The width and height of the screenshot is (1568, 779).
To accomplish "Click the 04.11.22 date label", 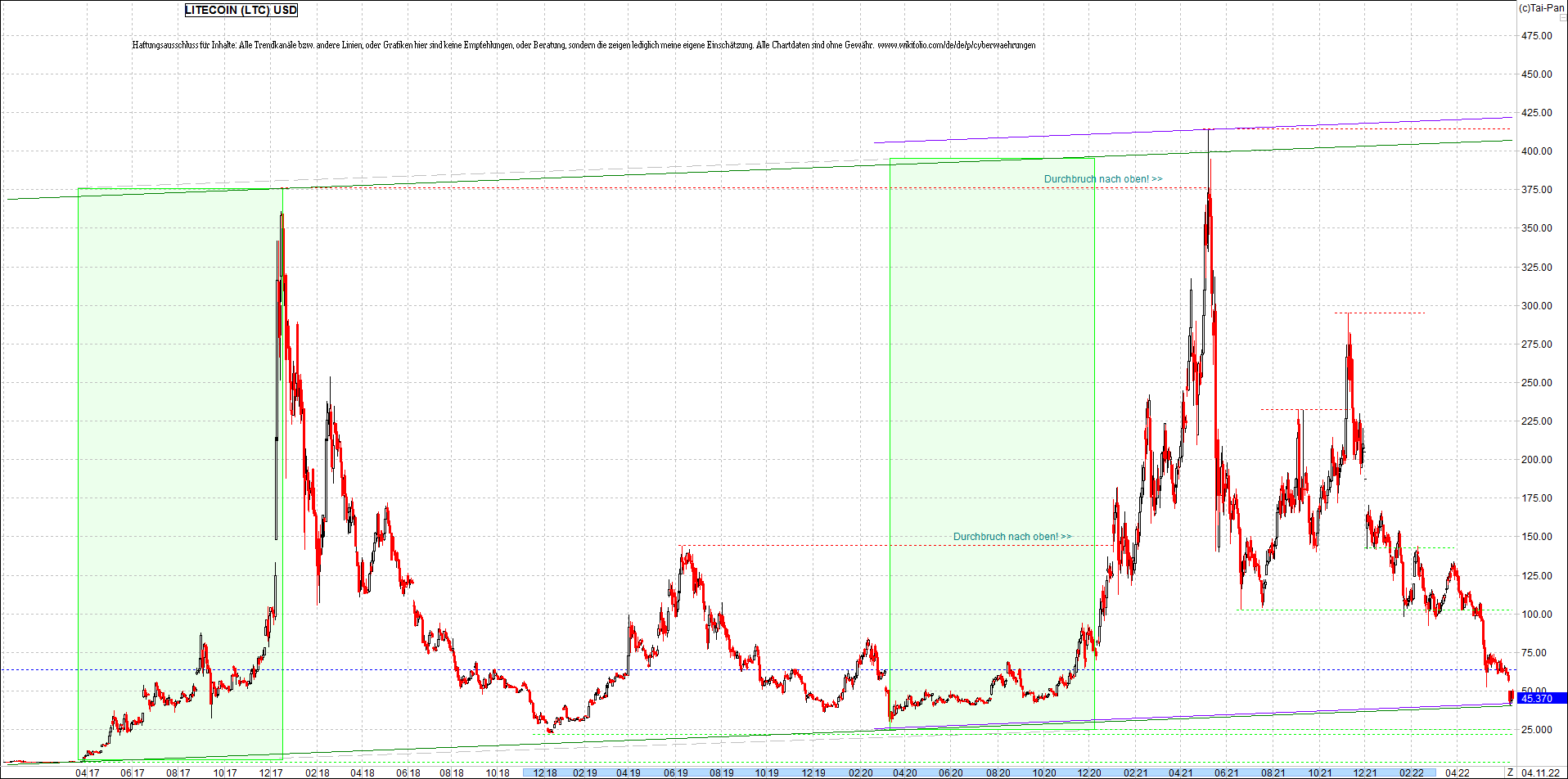I will click(1539, 772).
